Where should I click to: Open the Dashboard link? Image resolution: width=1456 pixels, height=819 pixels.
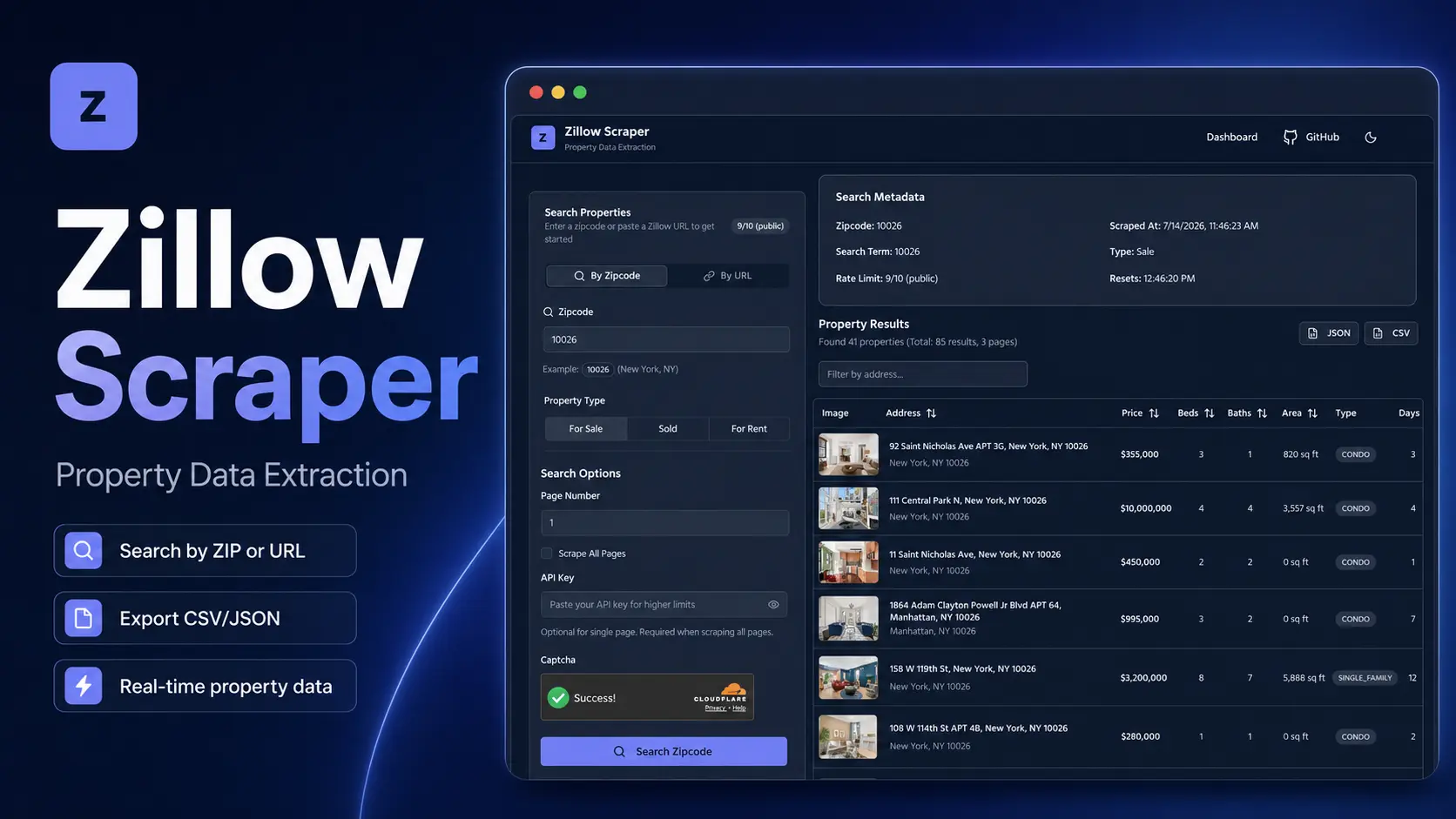click(1231, 138)
